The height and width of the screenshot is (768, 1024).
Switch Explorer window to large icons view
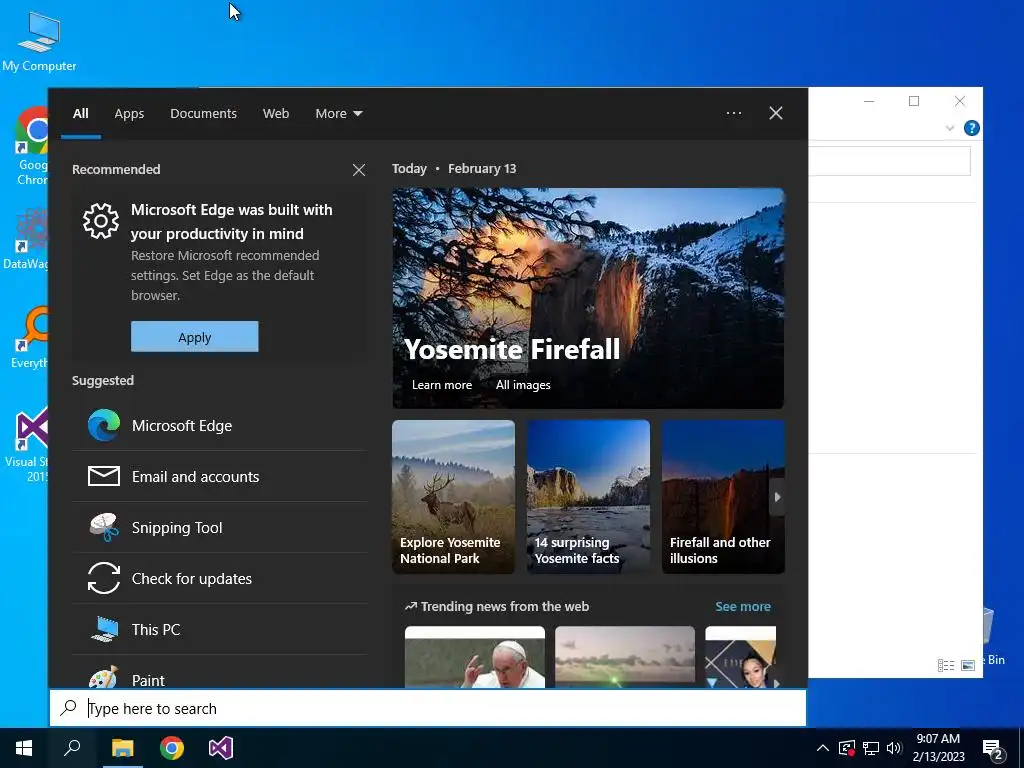pyautogui.click(x=968, y=665)
